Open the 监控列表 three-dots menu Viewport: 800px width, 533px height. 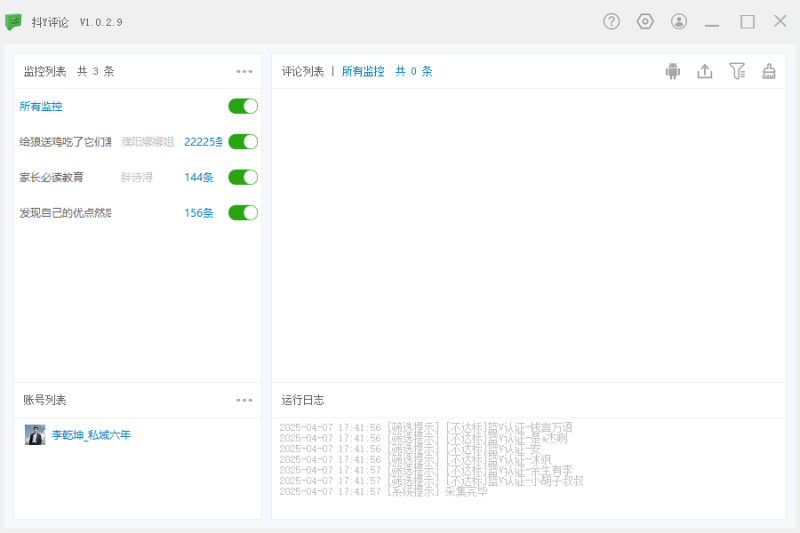[244, 71]
